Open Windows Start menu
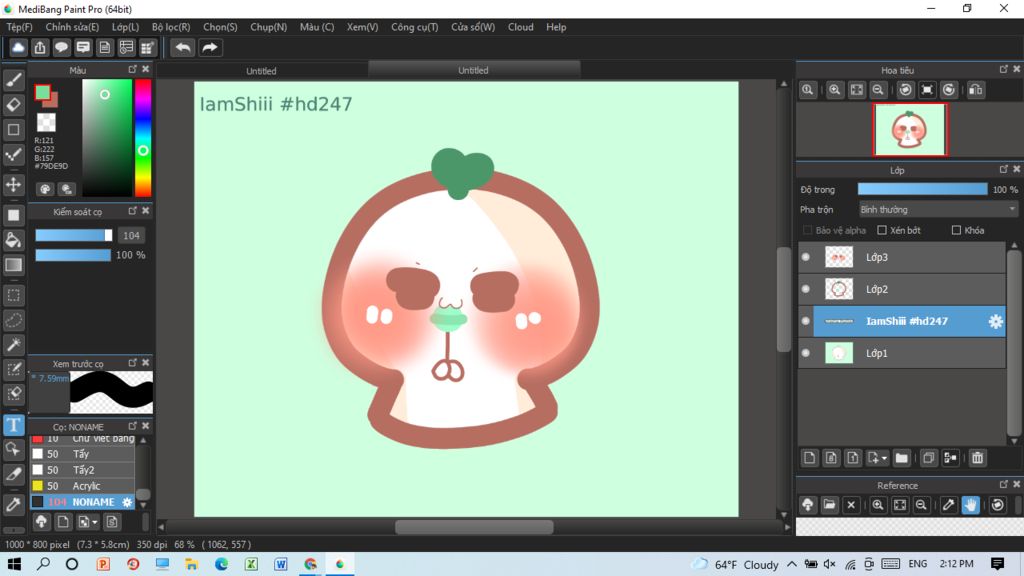This screenshot has height=576, width=1024. point(14,564)
